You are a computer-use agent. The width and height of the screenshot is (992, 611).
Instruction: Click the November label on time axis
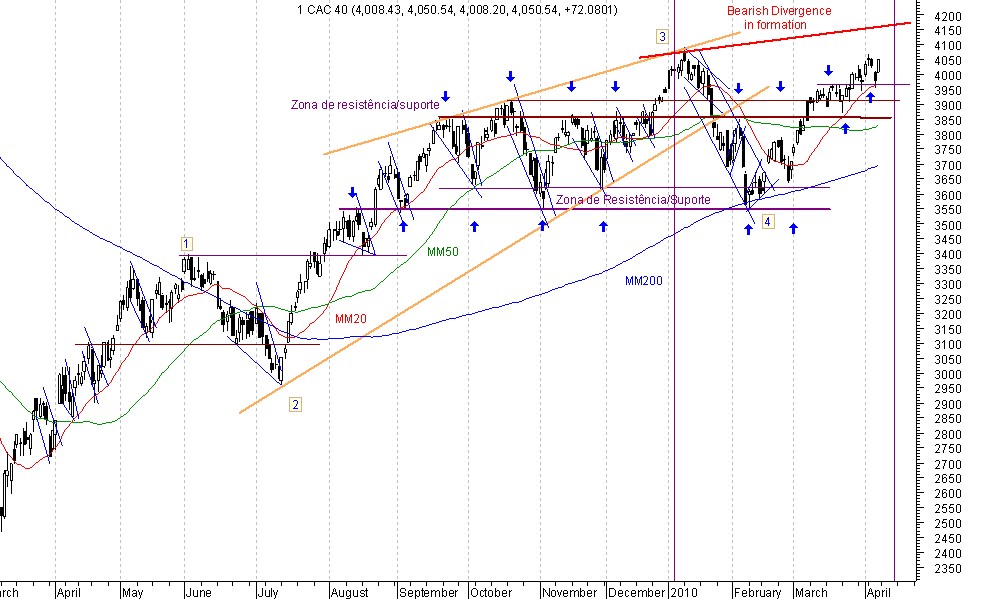click(x=569, y=593)
